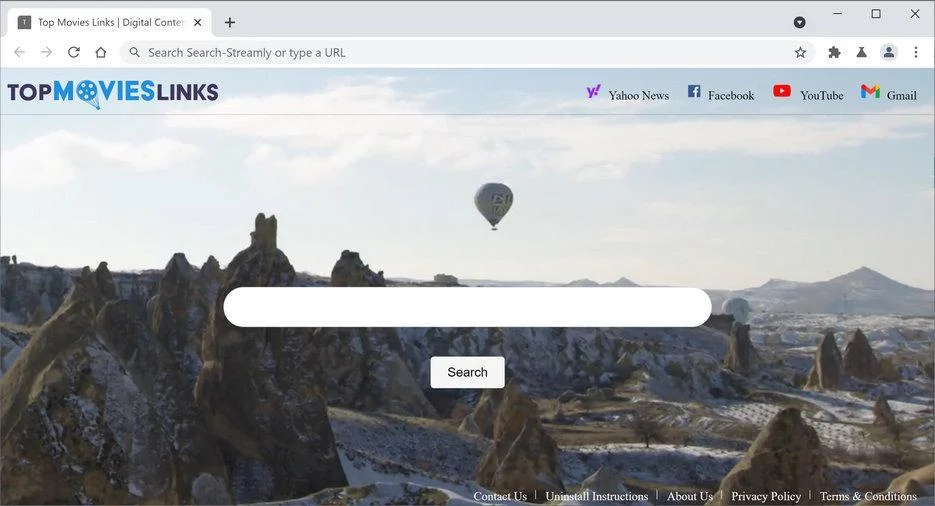Open the Facebook text link
Image resolution: width=935 pixels, height=506 pixels.
point(731,95)
